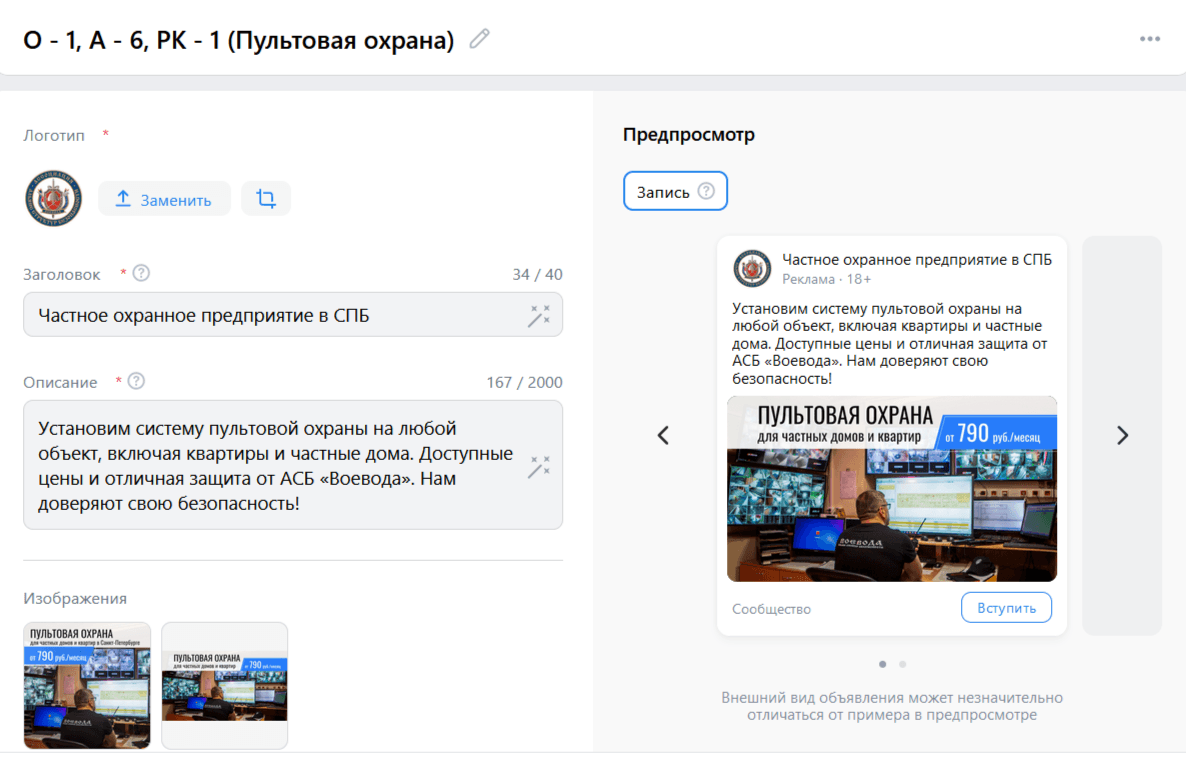Select the first square image thumbnail

point(87,686)
